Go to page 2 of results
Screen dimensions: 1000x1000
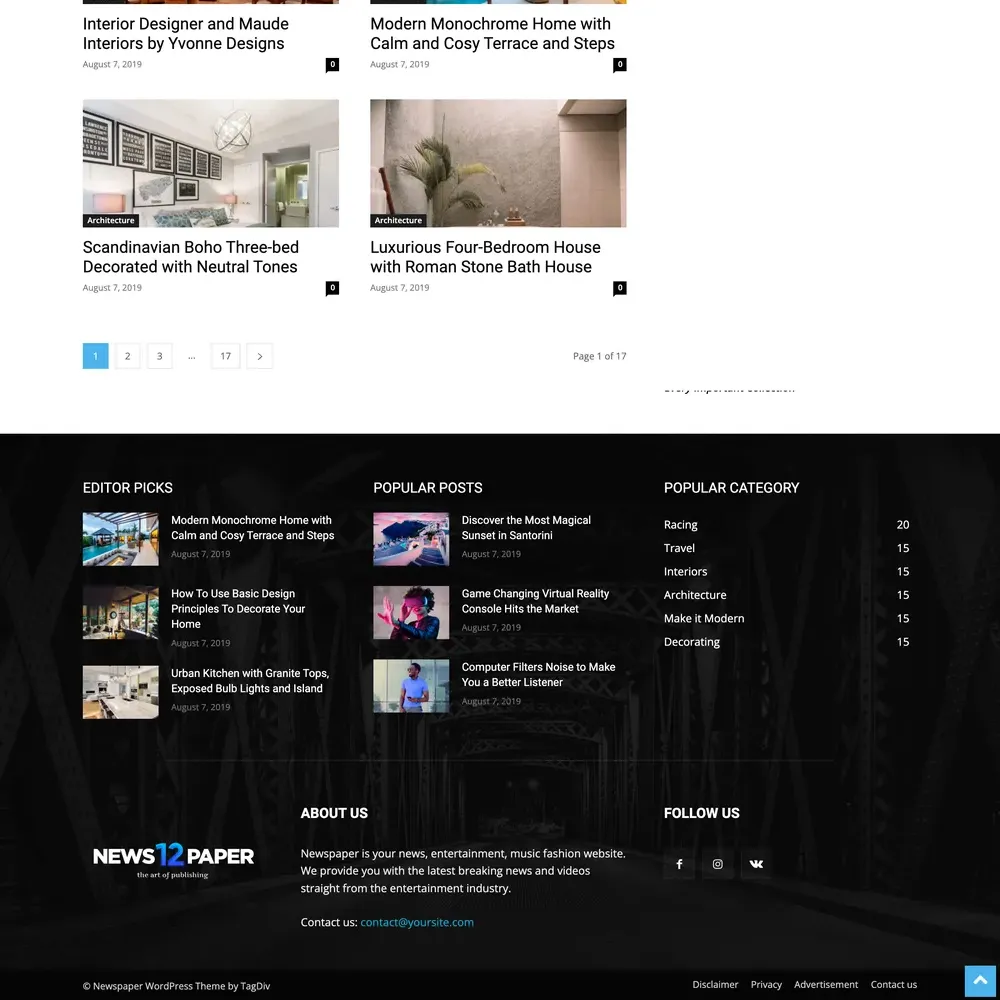127,356
